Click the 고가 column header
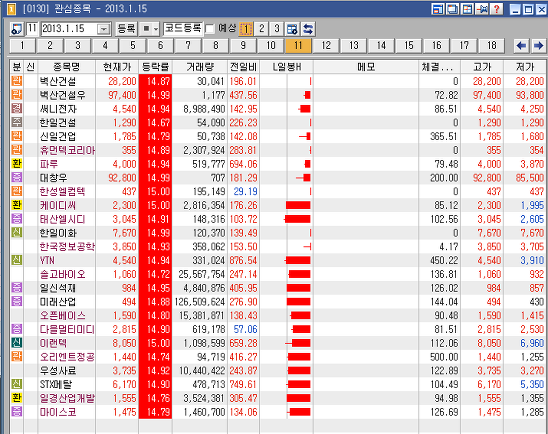The width and height of the screenshot is (548, 434). click(x=482, y=67)
